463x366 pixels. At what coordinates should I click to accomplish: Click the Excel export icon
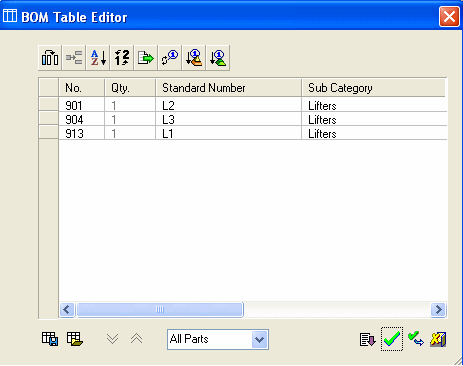pyautogui.click(x=438, y=340)
